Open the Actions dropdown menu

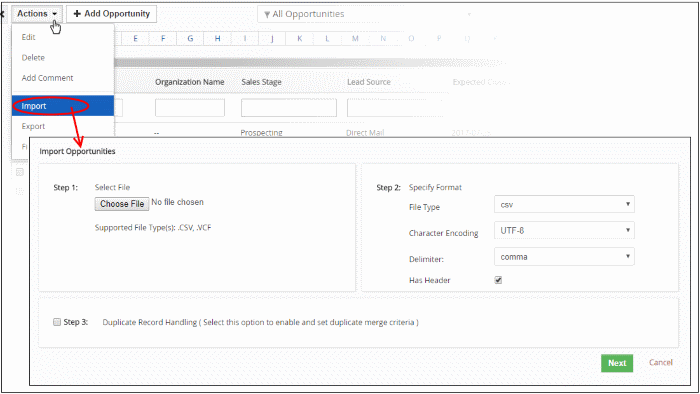point(37,14)
